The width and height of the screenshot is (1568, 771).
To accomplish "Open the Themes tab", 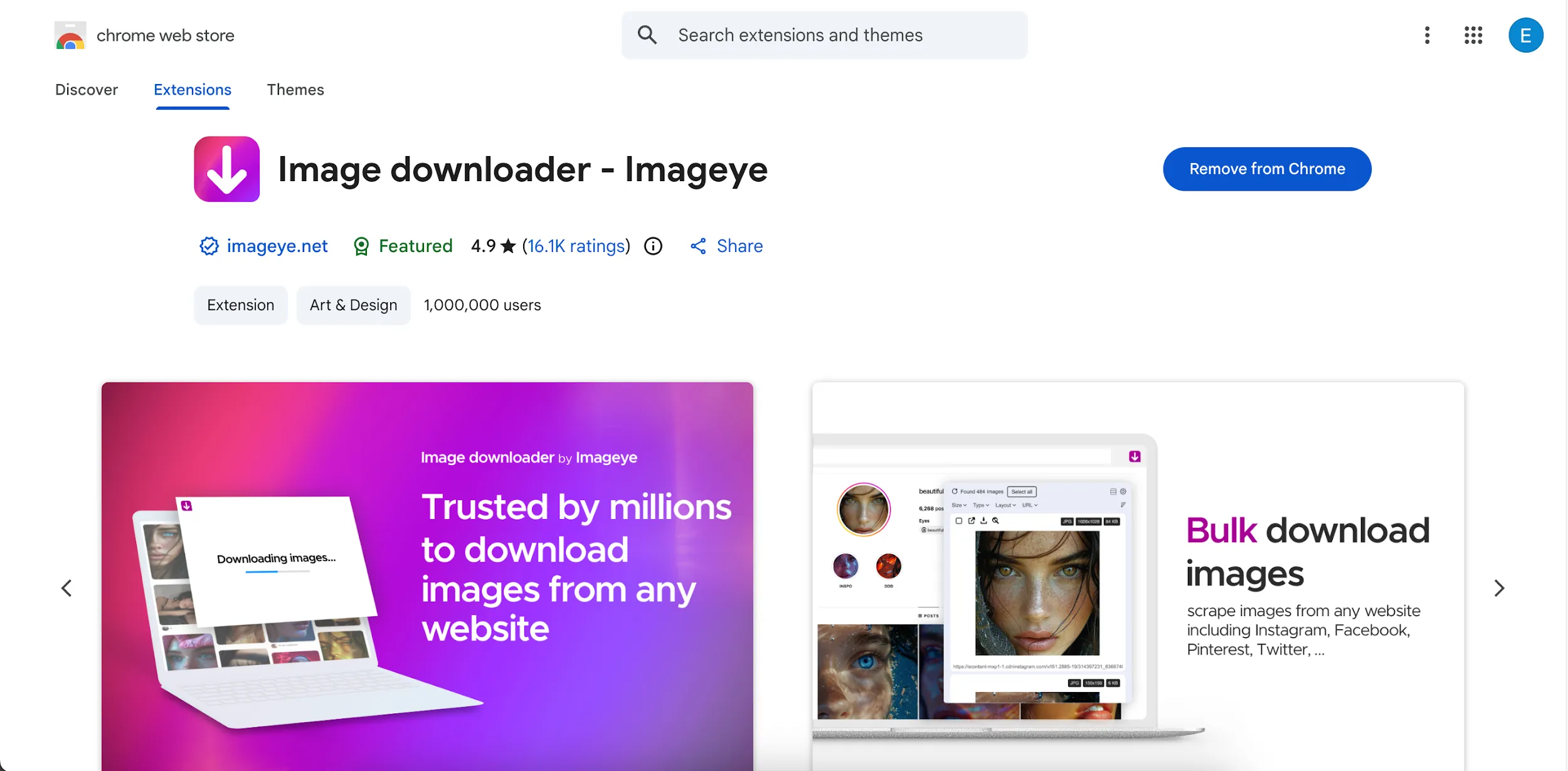I will (x=295, y=90).
